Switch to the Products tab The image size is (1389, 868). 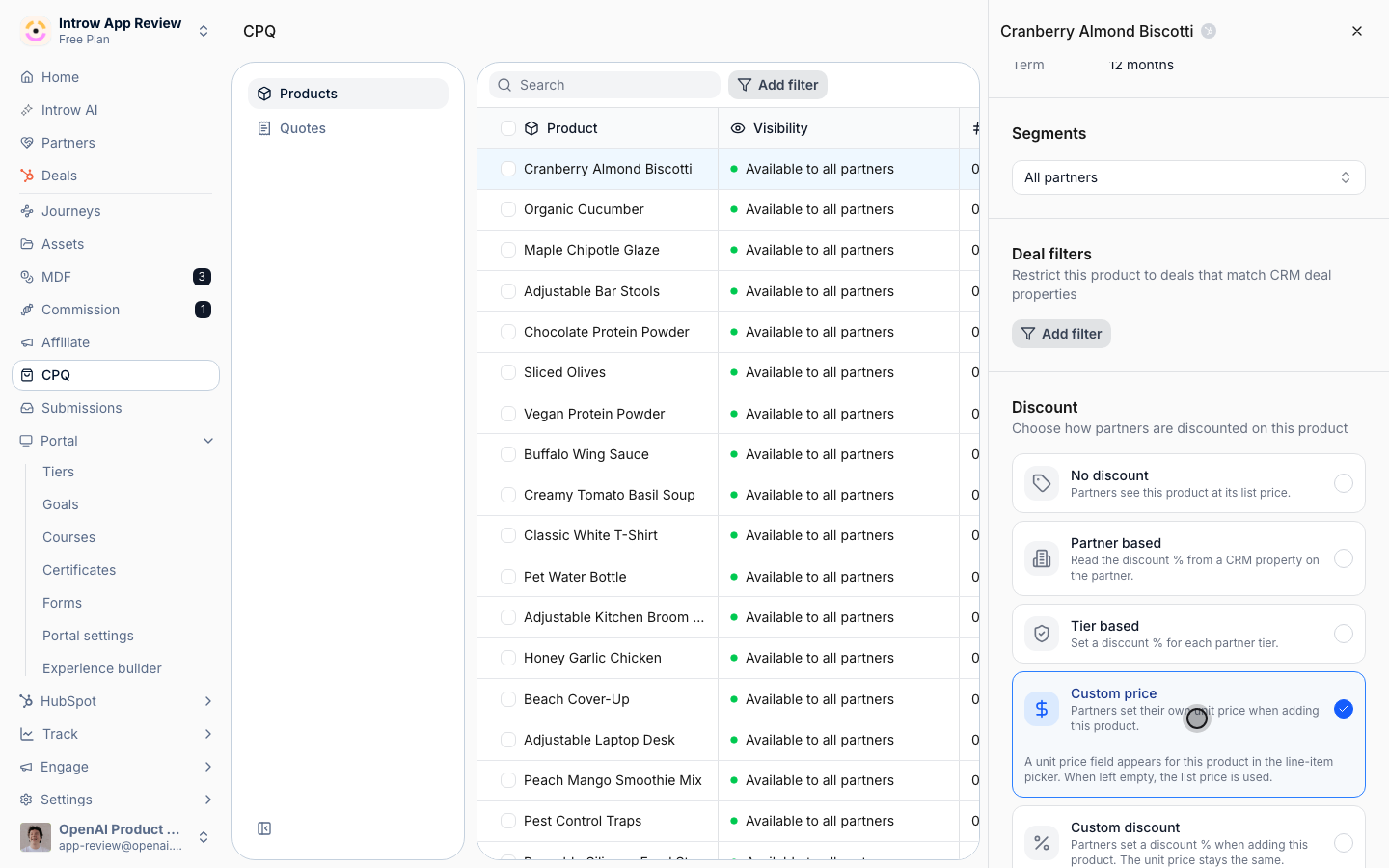pos(348,94)
